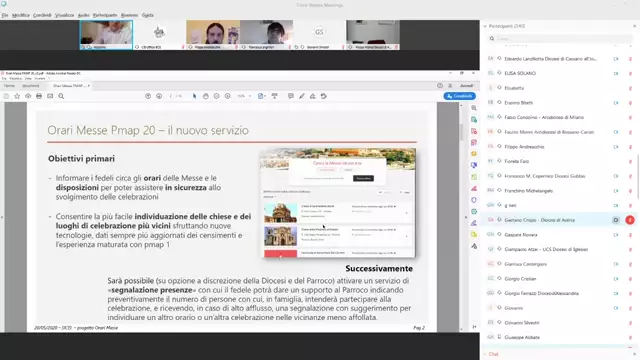Toggle microphone mute for Filippo Andreacchio
The height and width of the screenshot is (360, 640).
coord(630,147)
